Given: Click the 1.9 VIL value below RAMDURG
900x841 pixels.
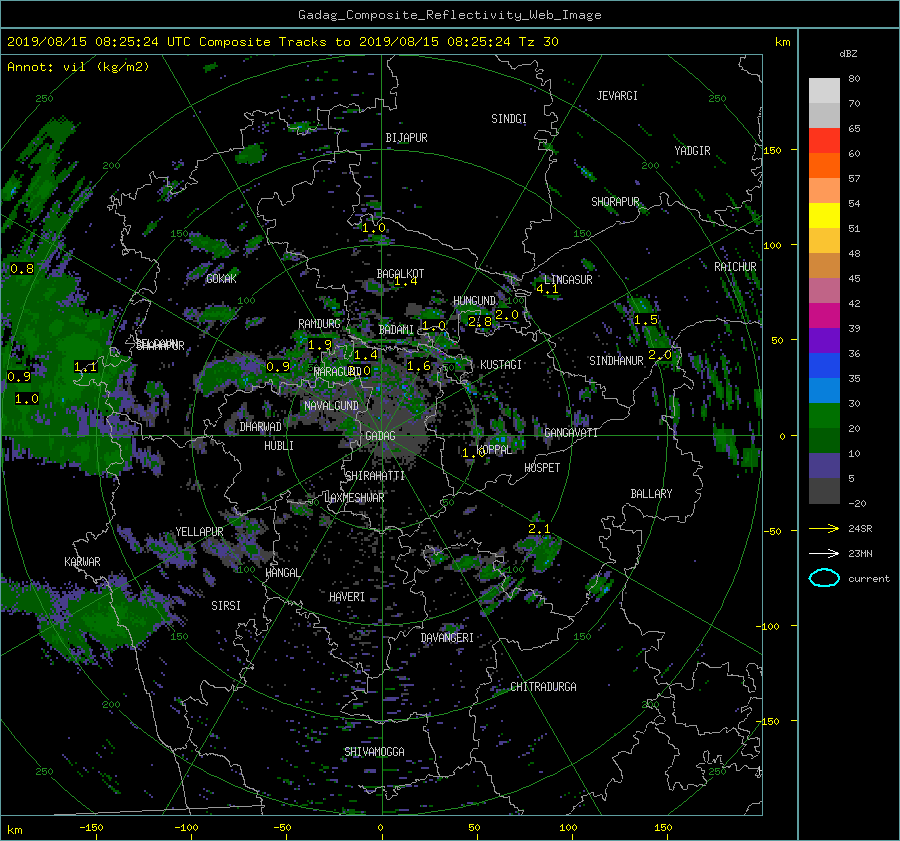Looking at the screenshot, I should point(320,345).
